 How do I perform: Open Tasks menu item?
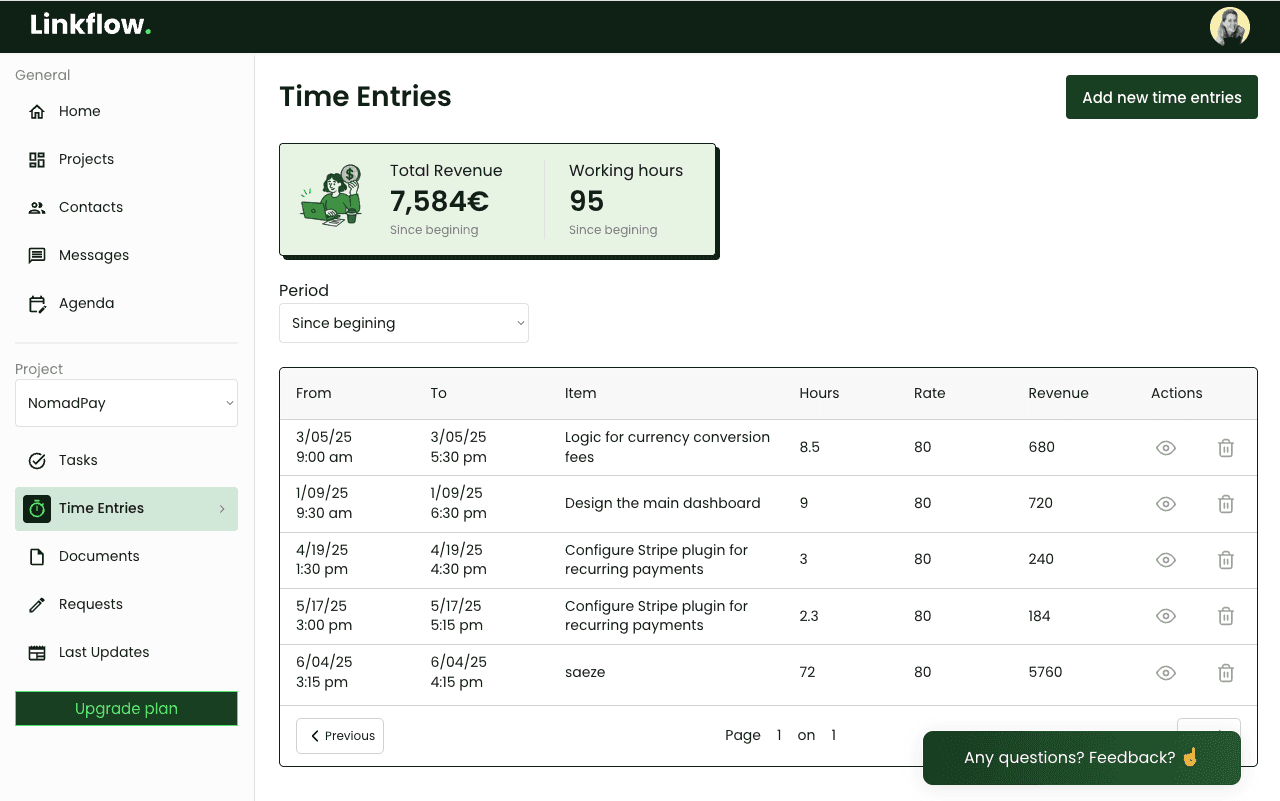pyautogui.click(x=126, y=460)
